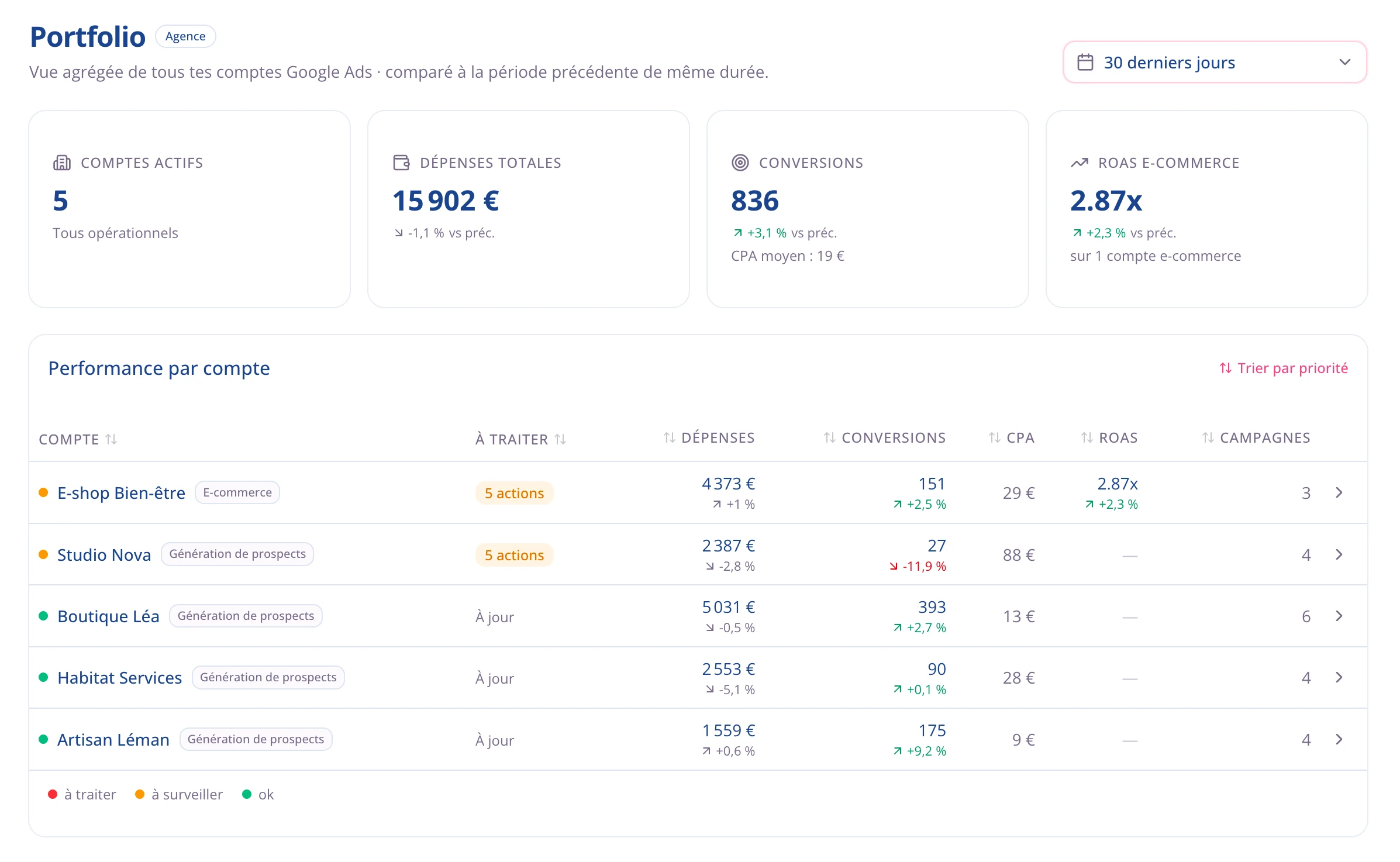Click 28 € CPA for Habitat Services
The width and height of the screenshot is (1400, 862).
click(1019, 678)
